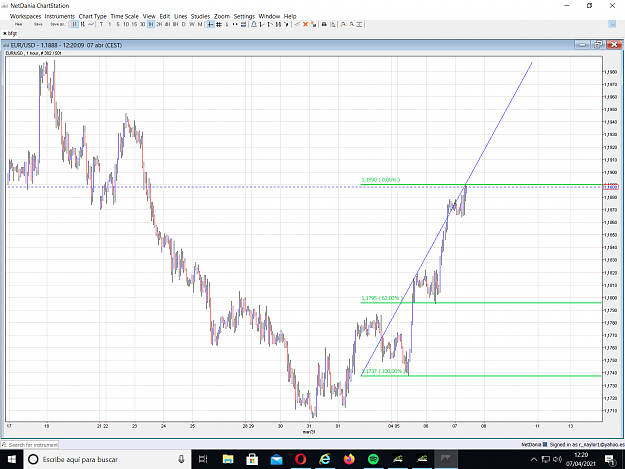The image size is (625, 469).
Task: Restore the EUR/USD chart inner window
Action: tap(598, 45)
